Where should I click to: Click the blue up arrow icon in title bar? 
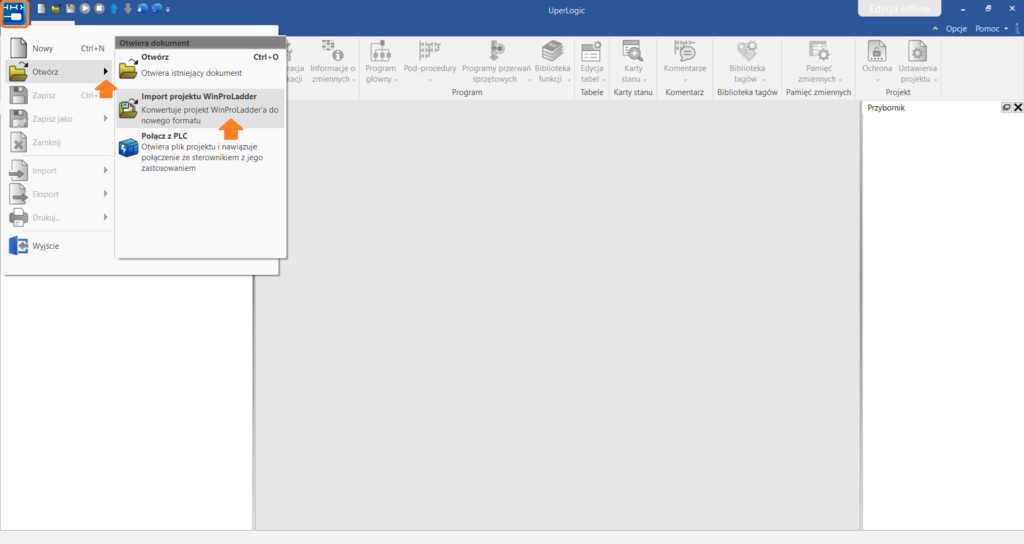pos(114,9)
